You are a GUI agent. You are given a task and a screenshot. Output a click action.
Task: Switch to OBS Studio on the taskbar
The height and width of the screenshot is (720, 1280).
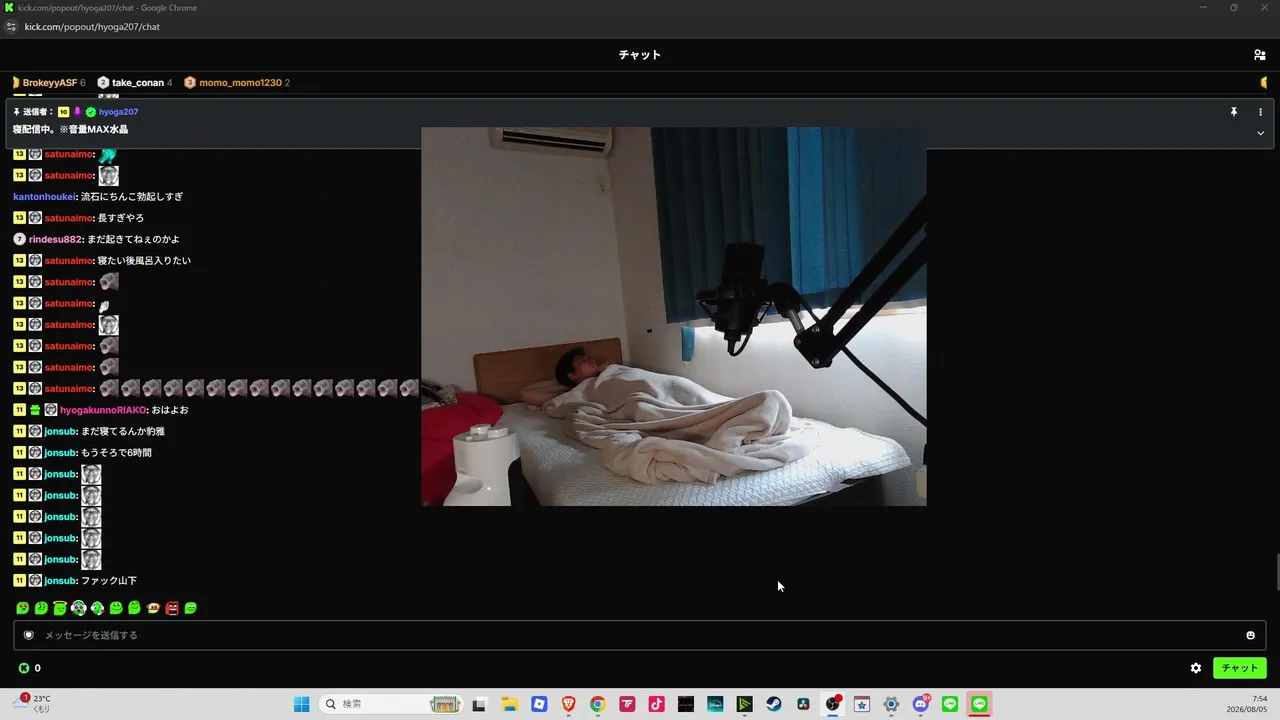(x=833, y=704)
